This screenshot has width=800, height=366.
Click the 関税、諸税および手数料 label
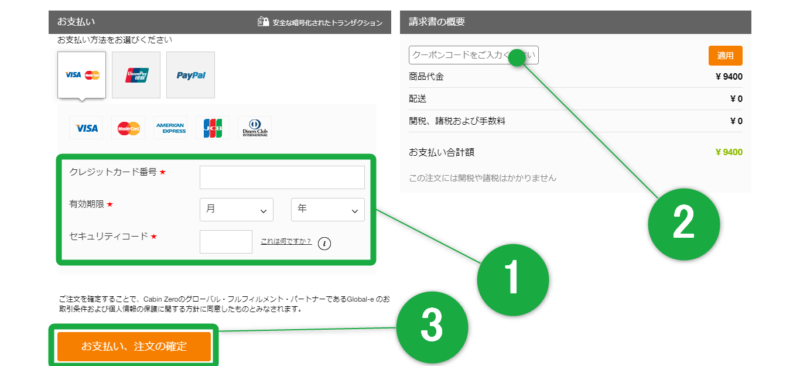coord(457,121)
